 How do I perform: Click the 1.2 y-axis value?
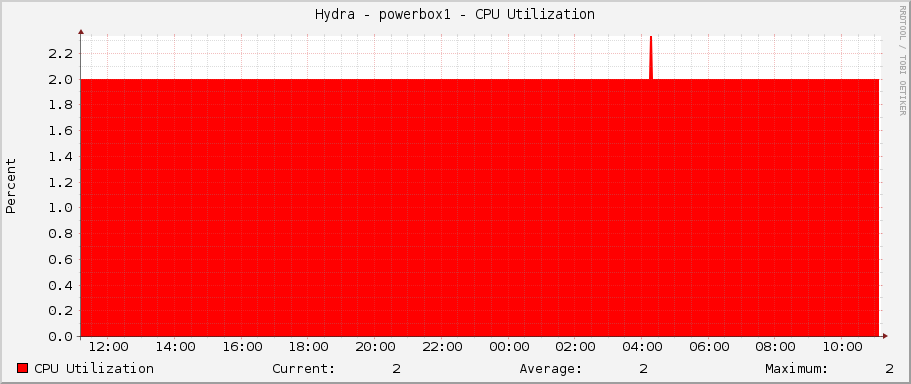pyautogui.click(x=60, y=182)
